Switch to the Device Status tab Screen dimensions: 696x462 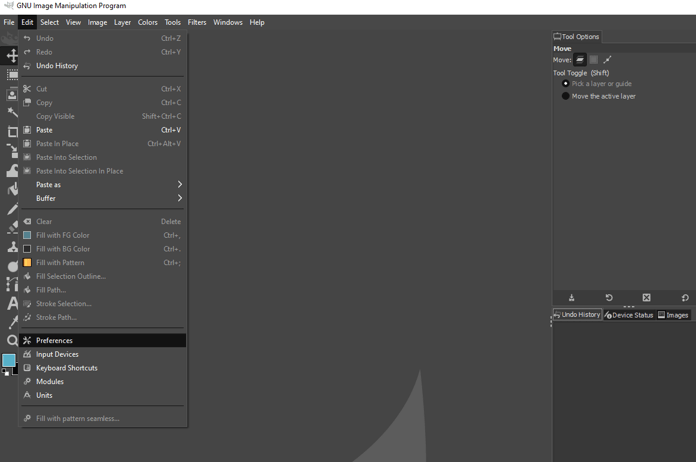pos(629,315)
